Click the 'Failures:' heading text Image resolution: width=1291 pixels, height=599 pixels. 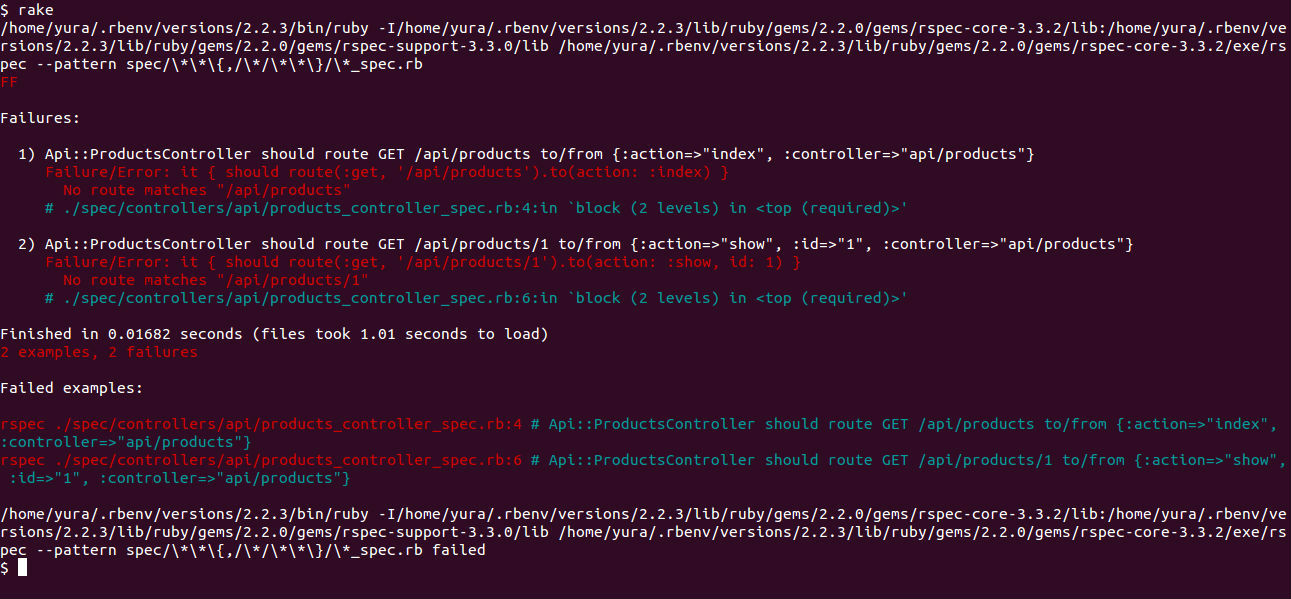(x=40, y=118)
